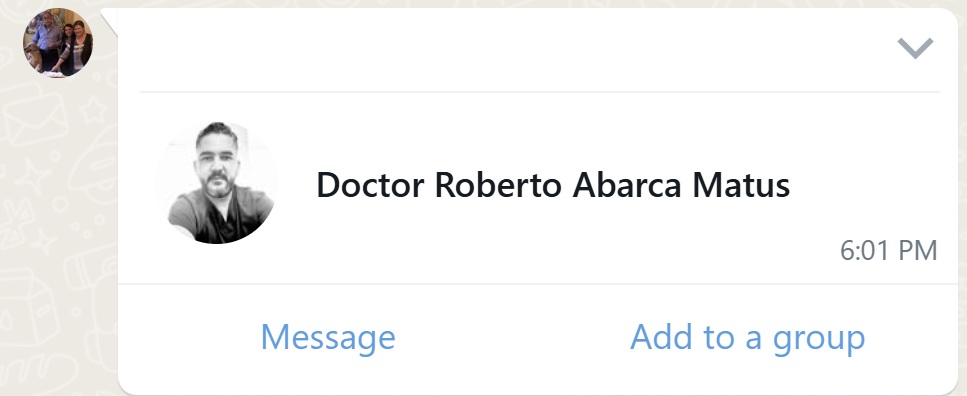Screen dimensions: 967x396
Task: Click the blue 'group' word in Add to a group
Action: tap(819, 340)
